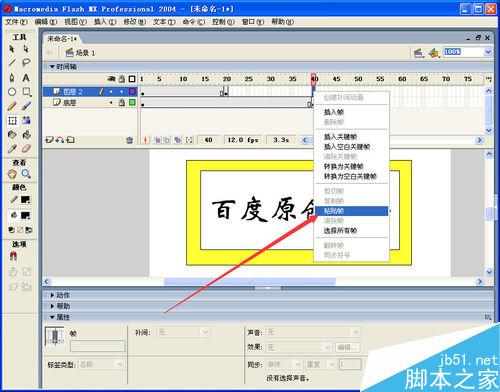Select the Fill Transform tool

26,120
